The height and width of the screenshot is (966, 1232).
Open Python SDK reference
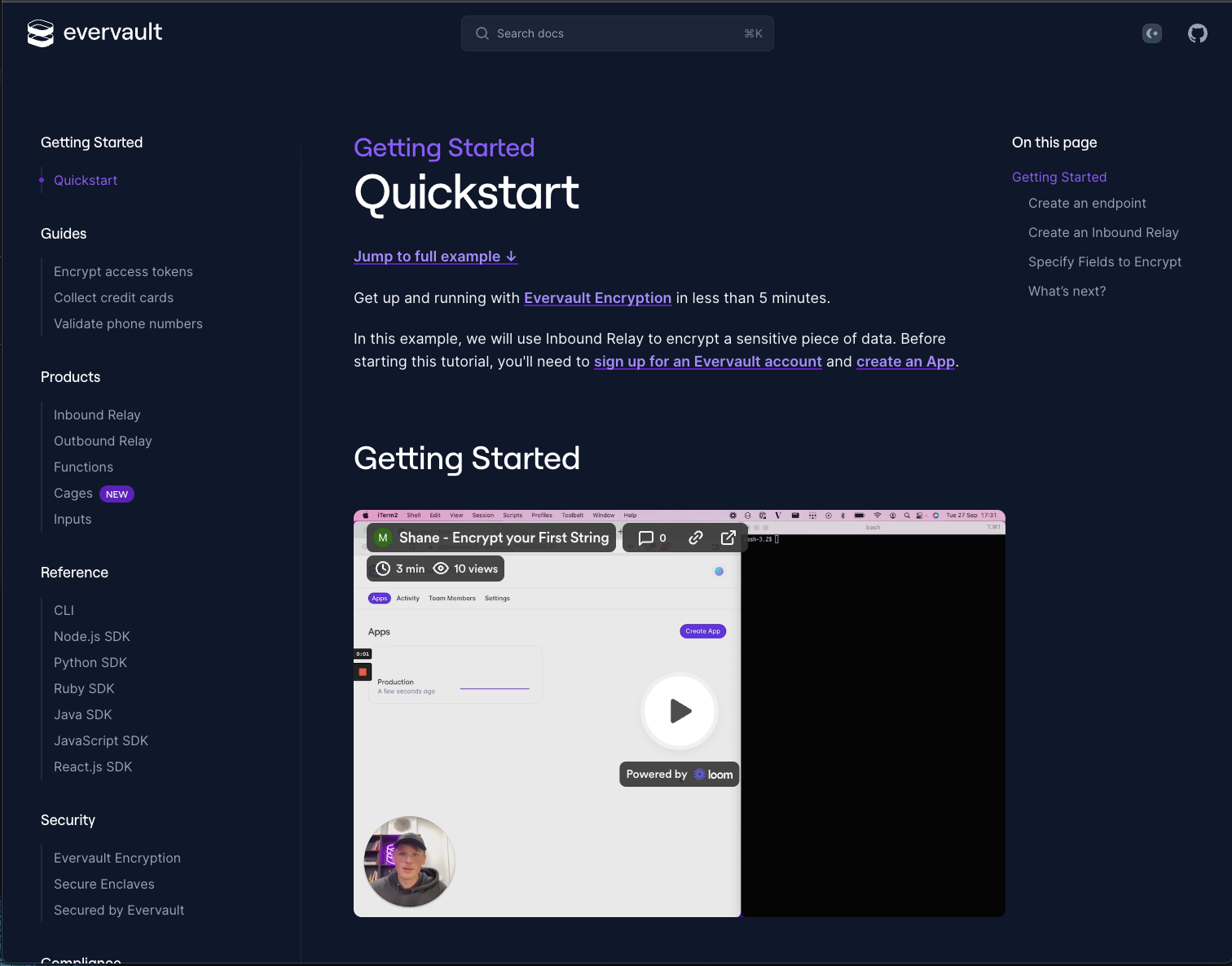coord(90,663)
